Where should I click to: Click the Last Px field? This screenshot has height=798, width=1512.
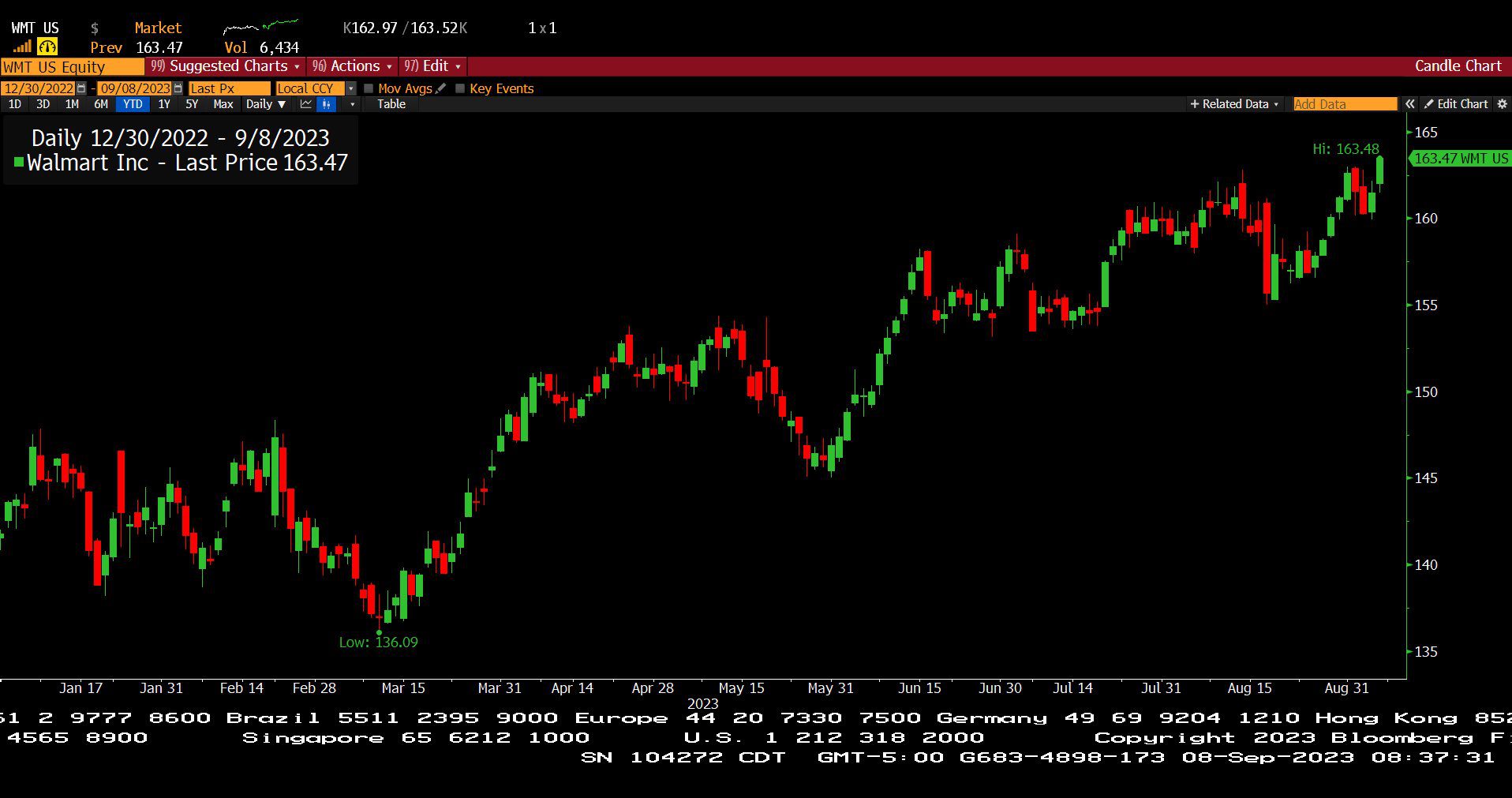point(229,88)
